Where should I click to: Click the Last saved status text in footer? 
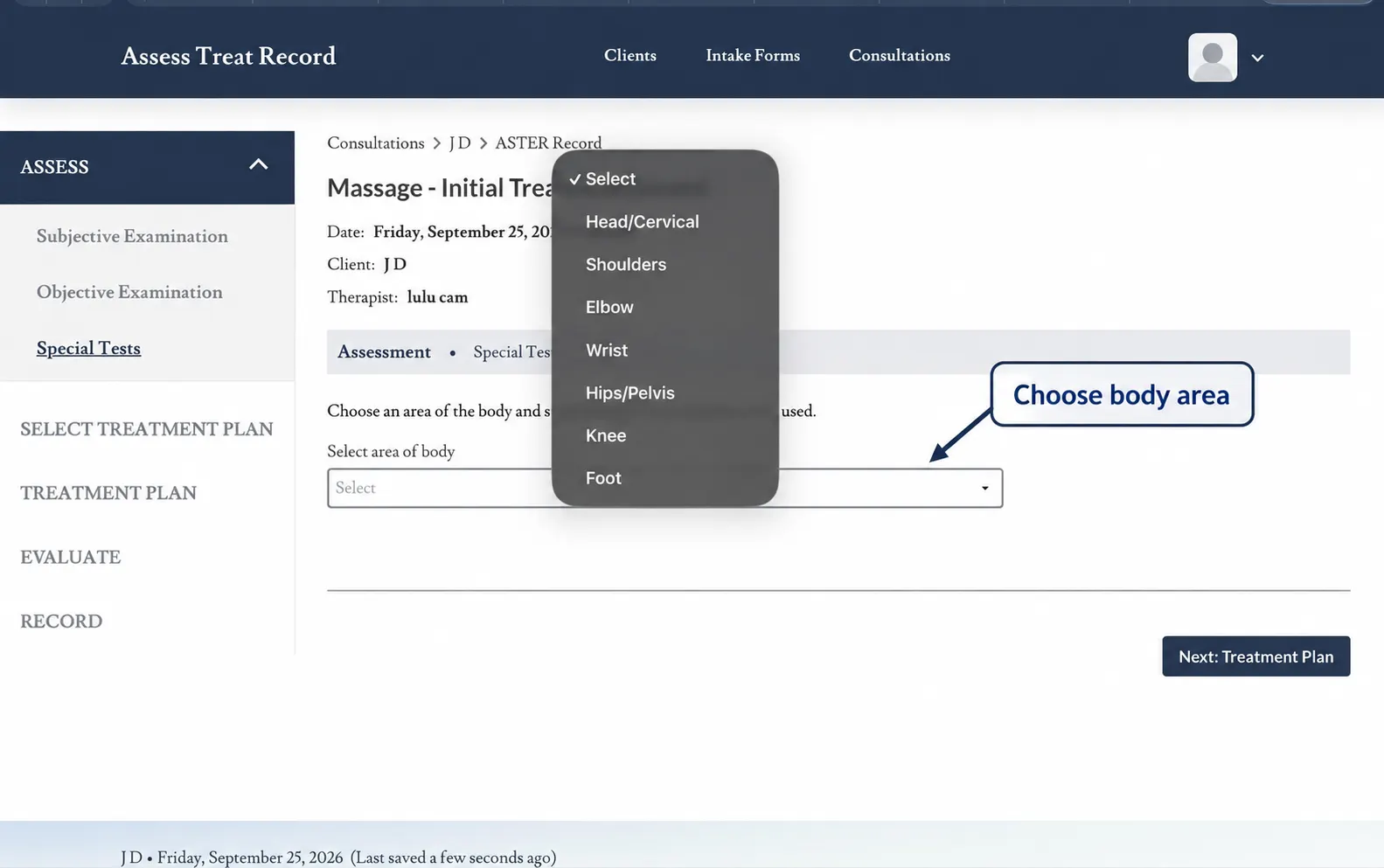(x=453, y=858)
